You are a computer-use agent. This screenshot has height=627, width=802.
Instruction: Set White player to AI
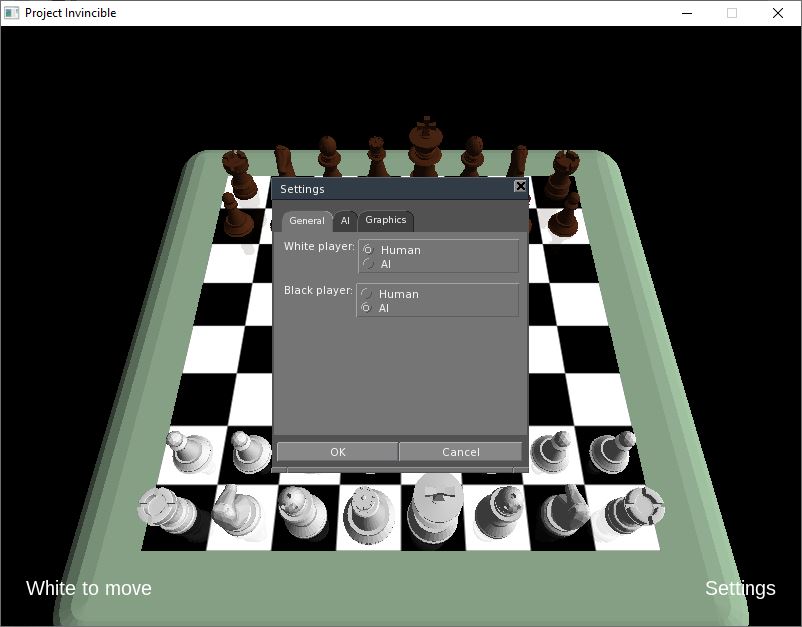[368, 264]
